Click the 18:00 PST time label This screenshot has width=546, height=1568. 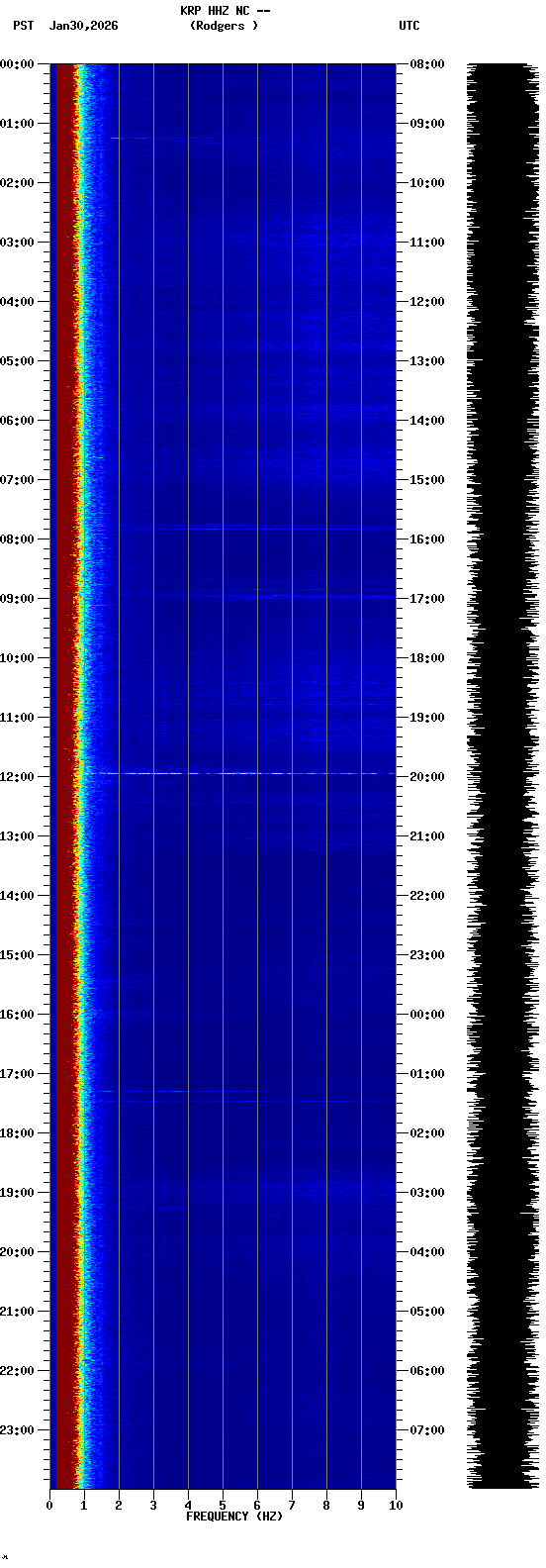point(18,1133)
